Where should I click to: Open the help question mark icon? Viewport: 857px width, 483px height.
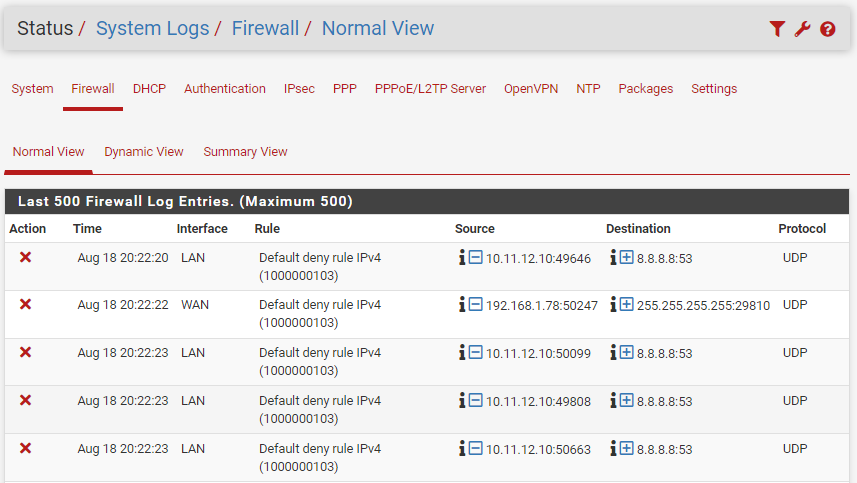point(827,29)
